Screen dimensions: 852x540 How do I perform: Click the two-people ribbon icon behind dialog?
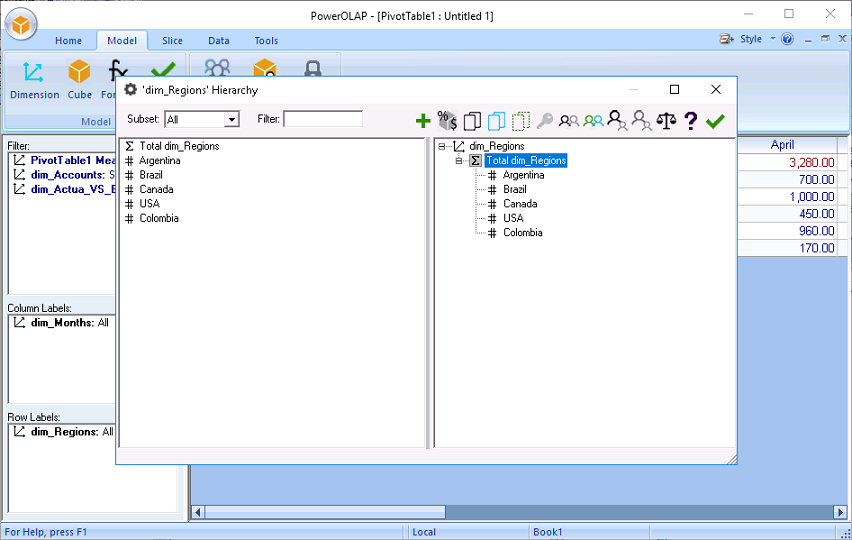click(x=217, y=67)
